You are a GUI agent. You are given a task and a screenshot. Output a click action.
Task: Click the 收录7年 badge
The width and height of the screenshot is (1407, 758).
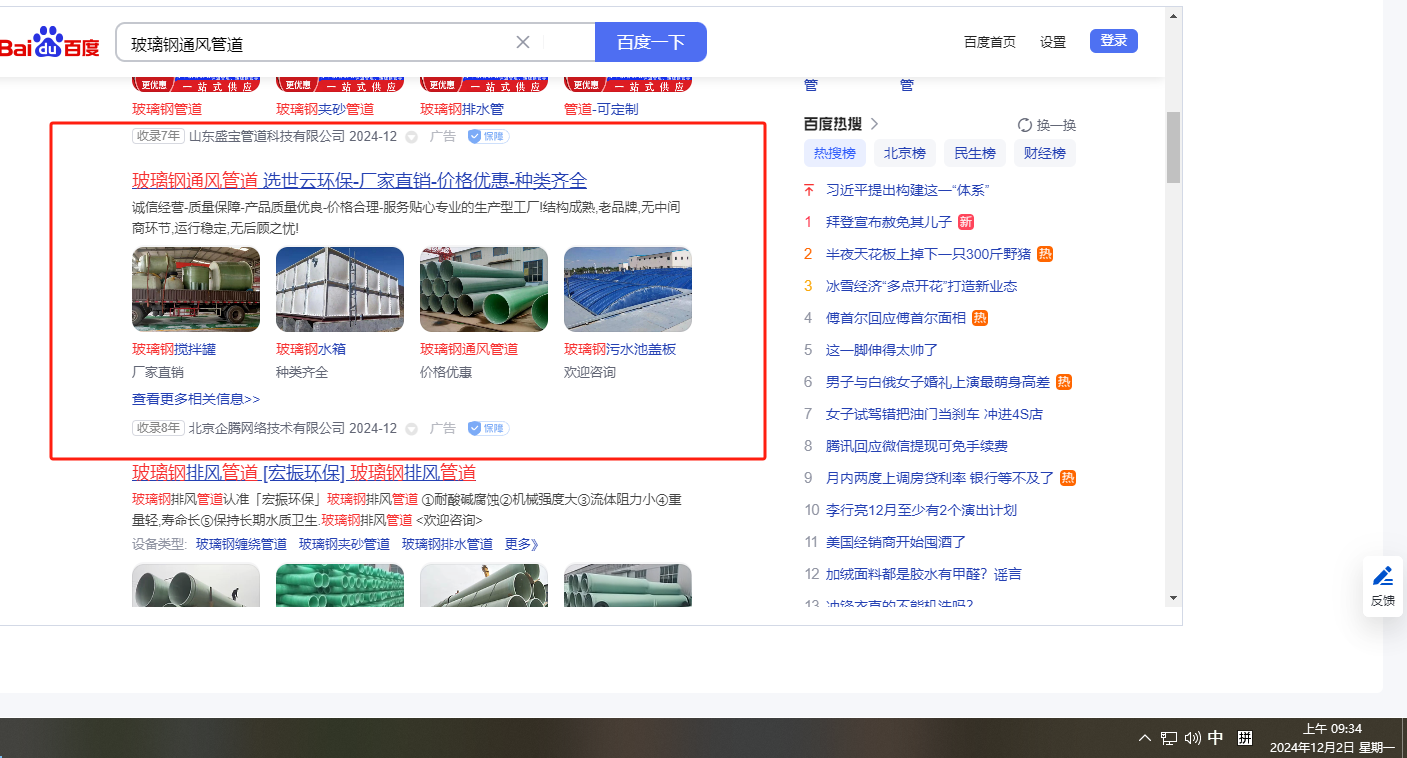158,136
